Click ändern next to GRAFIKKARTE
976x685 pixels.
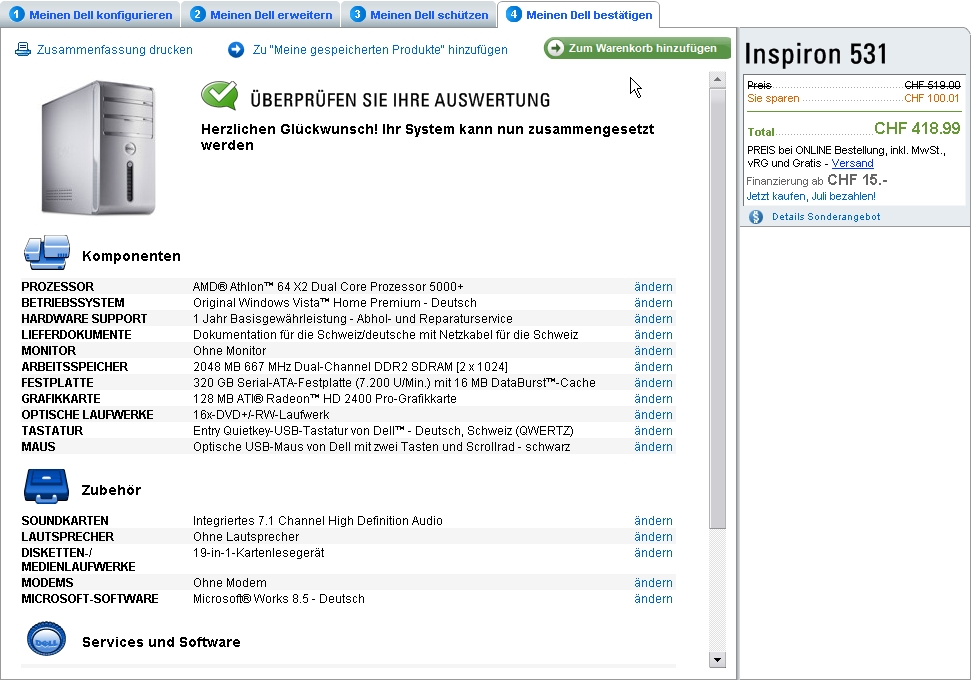(653, 399)
